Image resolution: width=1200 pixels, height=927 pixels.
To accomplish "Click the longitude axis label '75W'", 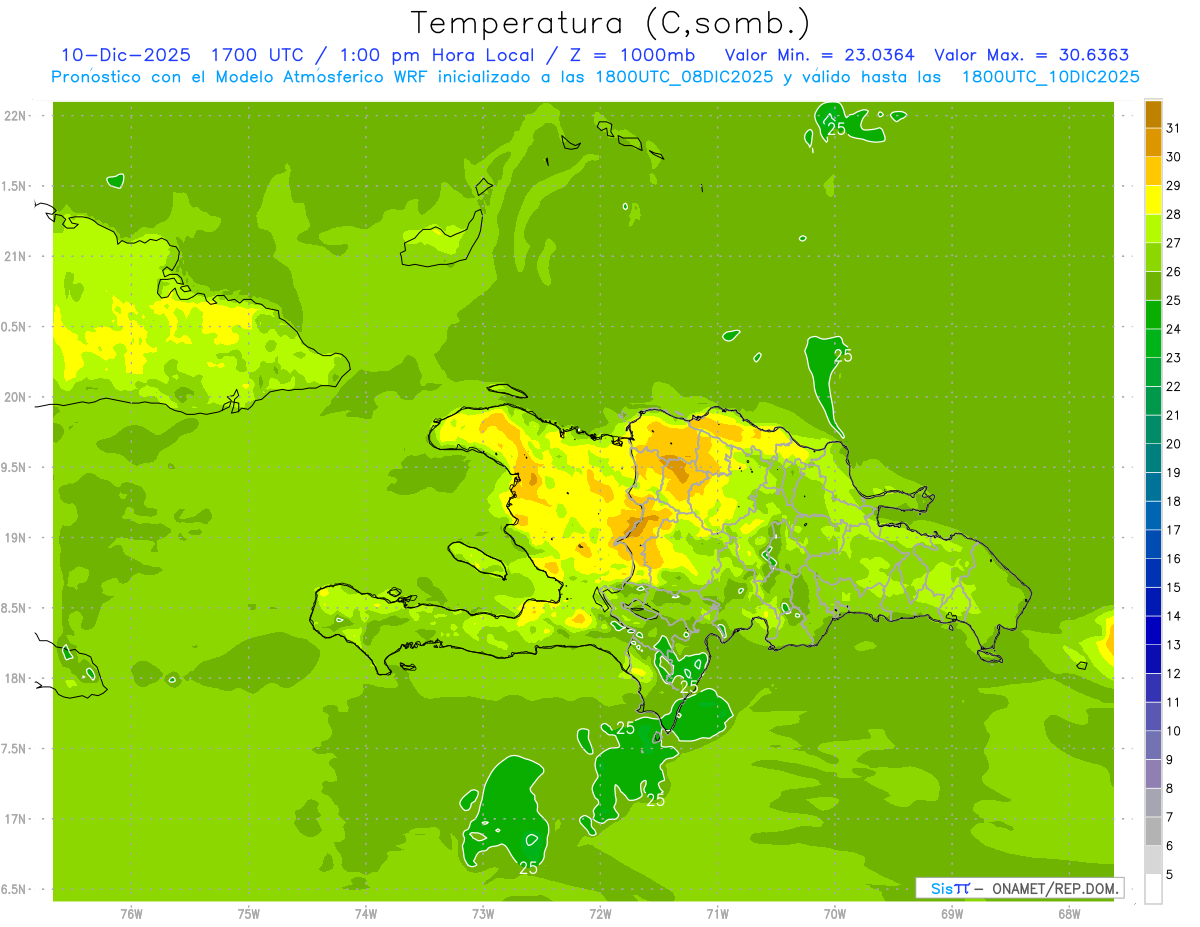I will coord(249,914).
